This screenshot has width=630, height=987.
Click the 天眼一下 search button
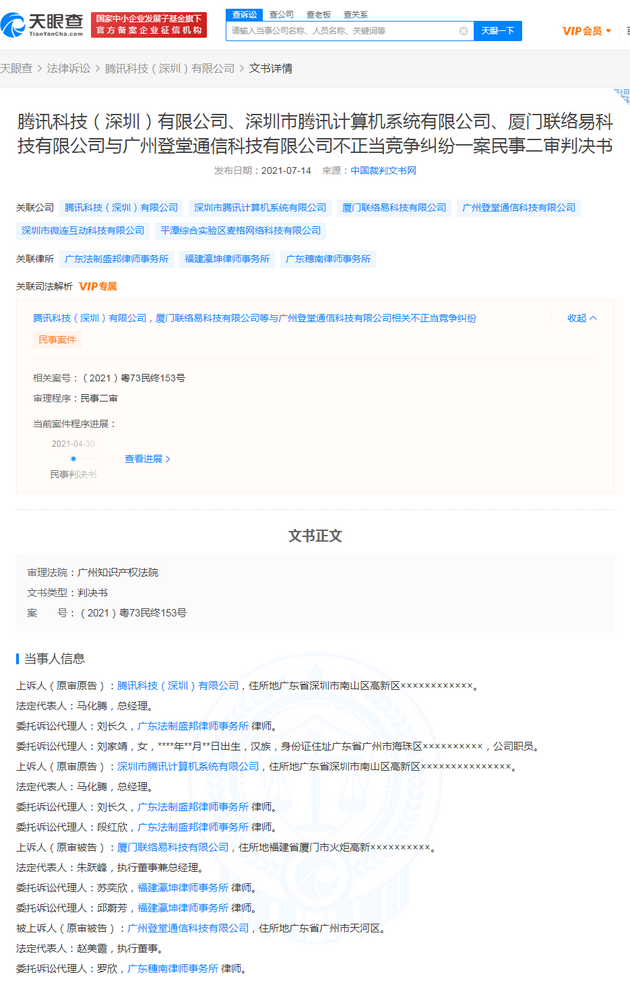coord(498,31)
